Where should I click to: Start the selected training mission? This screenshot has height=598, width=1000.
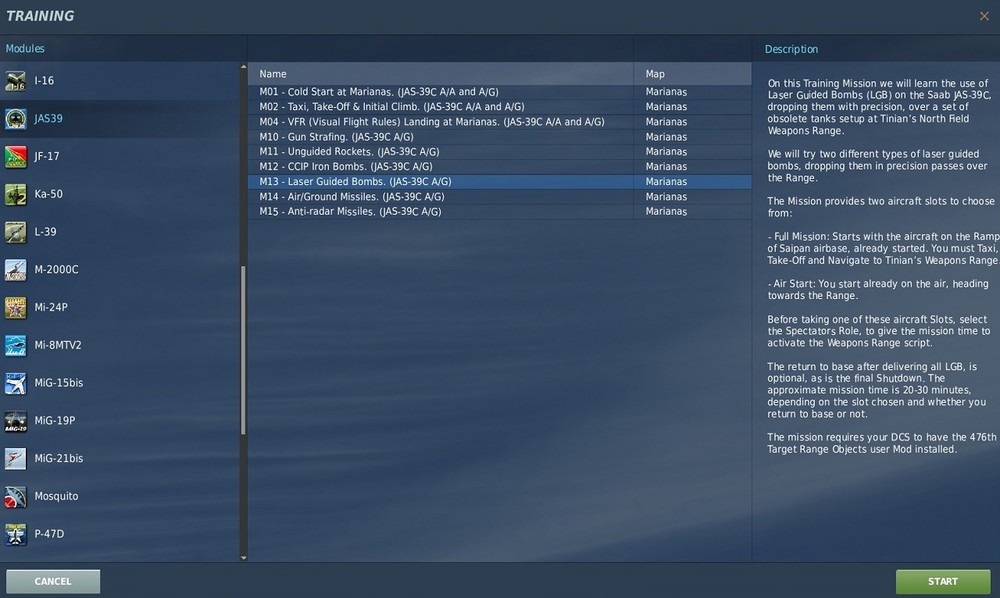[943, 581]
